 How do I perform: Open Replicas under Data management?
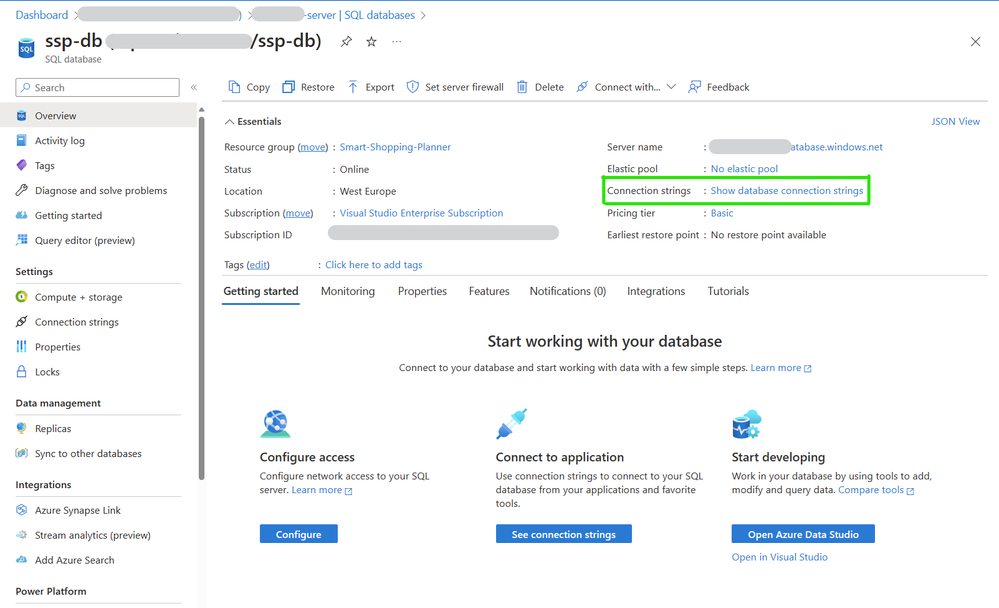click(53, 428)
